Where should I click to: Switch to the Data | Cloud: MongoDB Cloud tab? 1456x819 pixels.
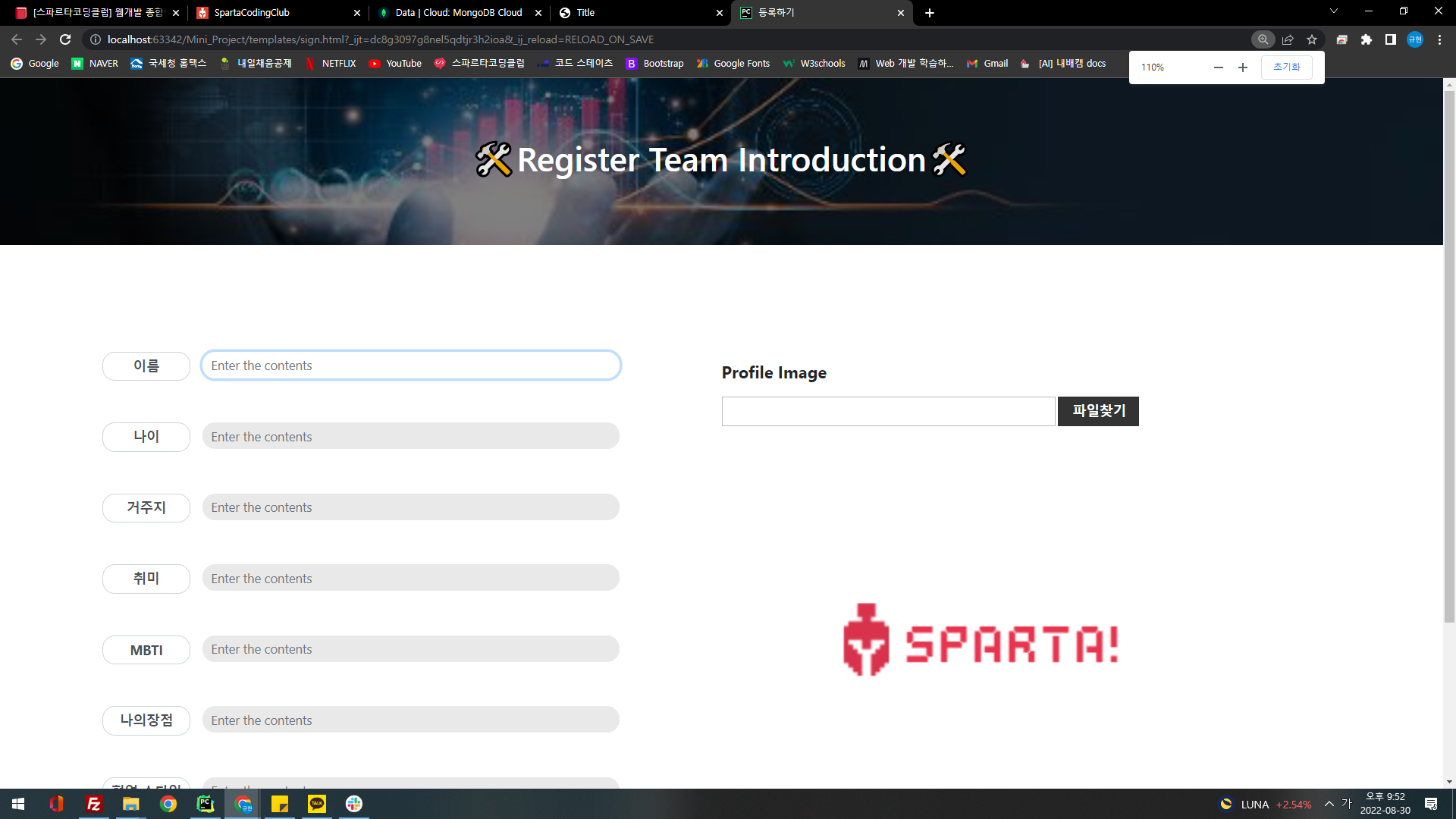pos(458,13)
